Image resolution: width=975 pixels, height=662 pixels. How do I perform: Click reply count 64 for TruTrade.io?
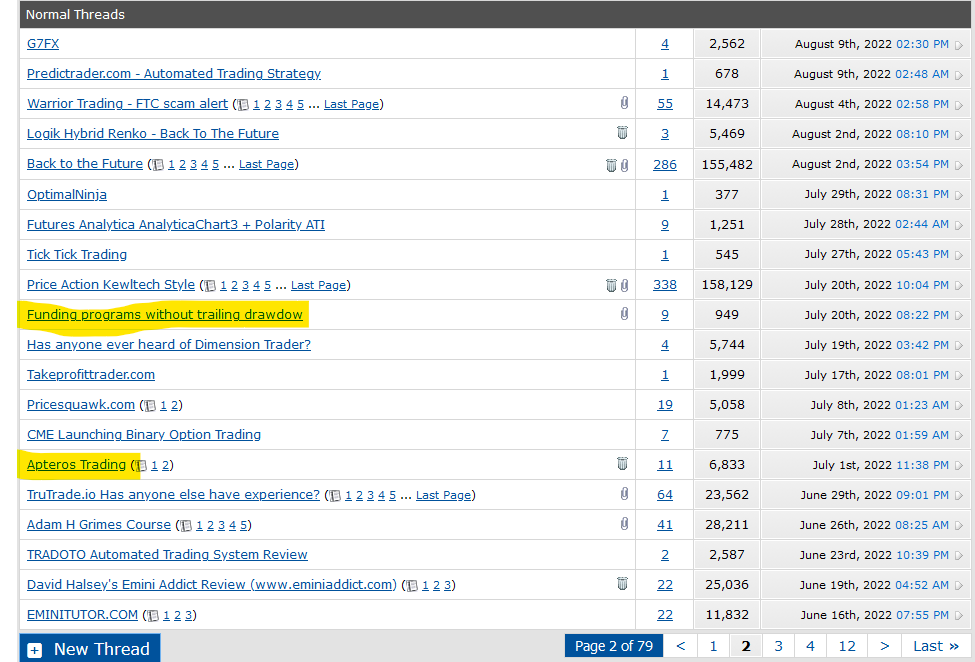tap(665, 495)
